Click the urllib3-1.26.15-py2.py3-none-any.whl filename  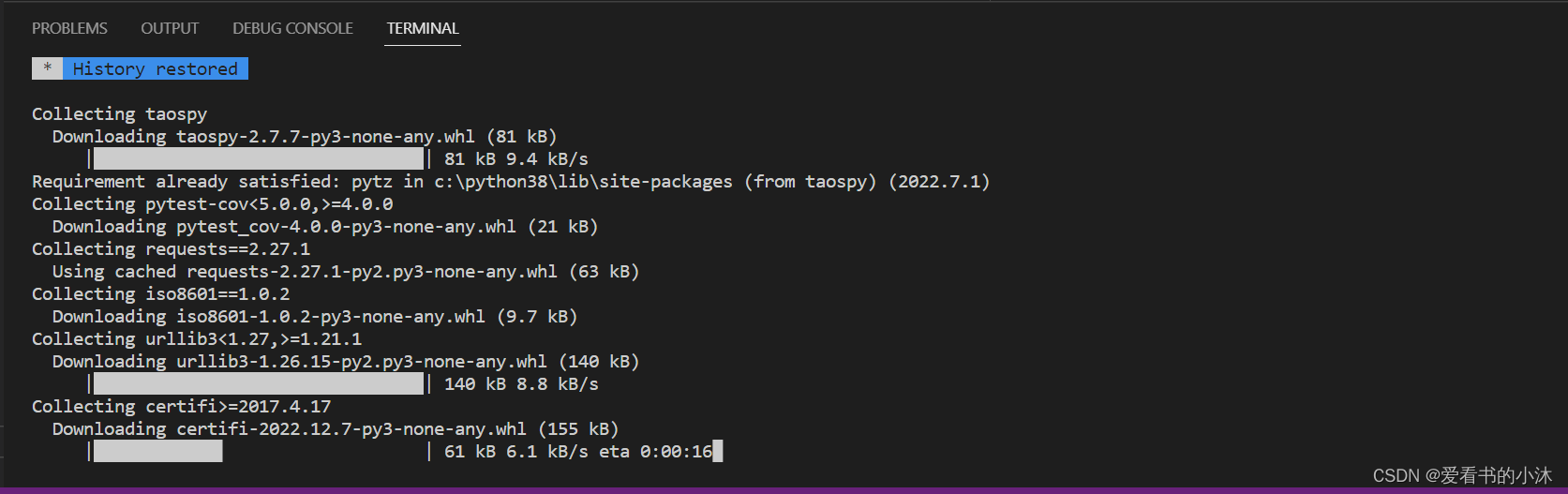[361, 361]
